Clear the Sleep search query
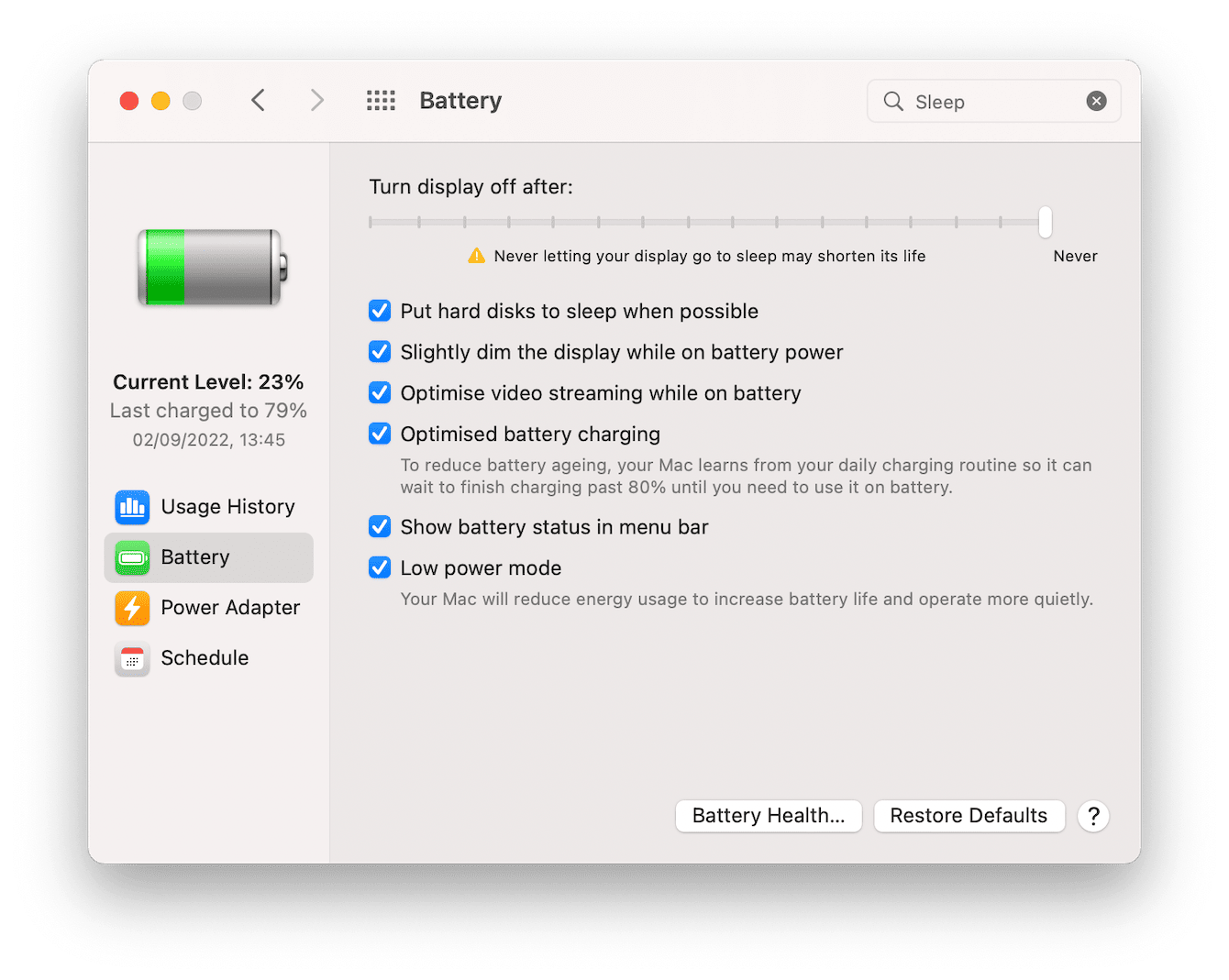The height and width of the screenshot is (980, 1229). coord(1096,101)
